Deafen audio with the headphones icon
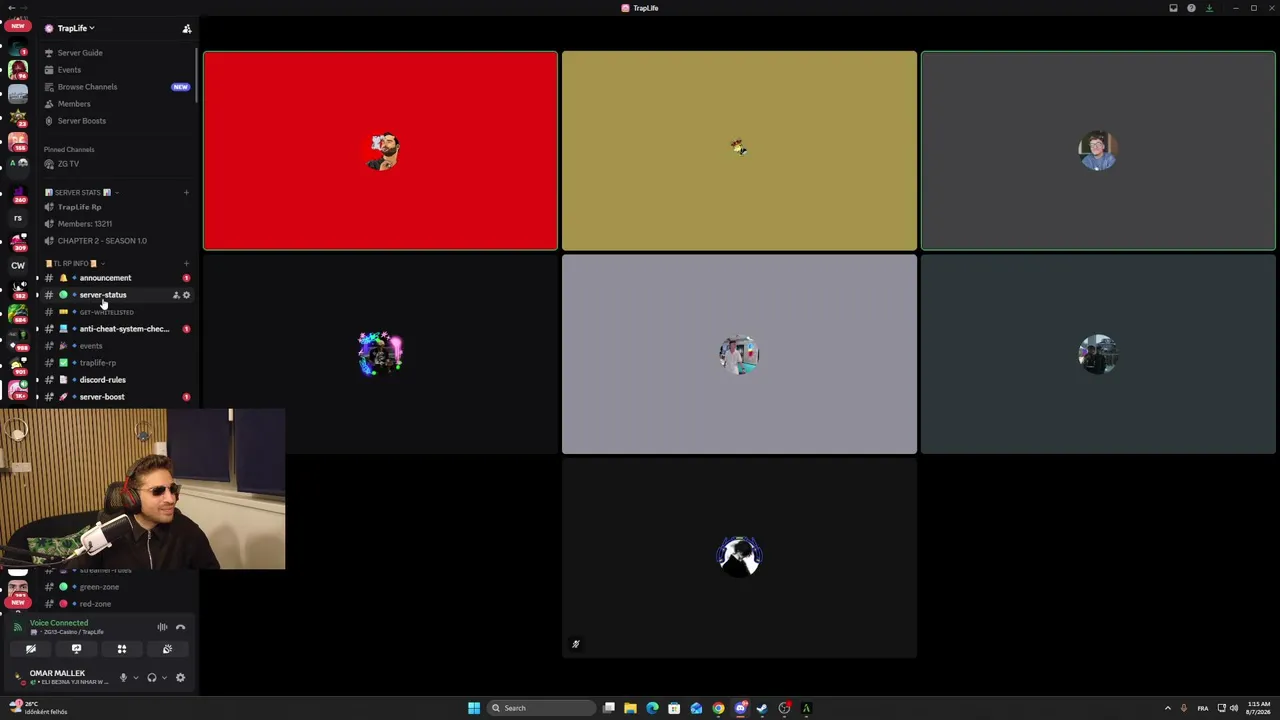1280x720 pixels. pyautogui.click(x=152, y=678)
